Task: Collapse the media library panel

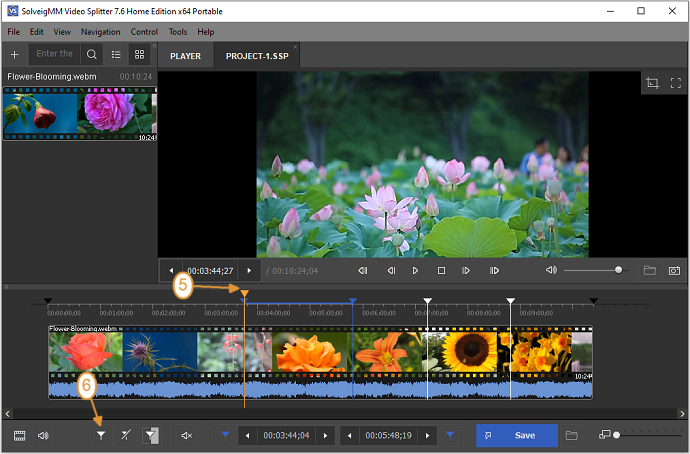Action: tap(154, 45)
